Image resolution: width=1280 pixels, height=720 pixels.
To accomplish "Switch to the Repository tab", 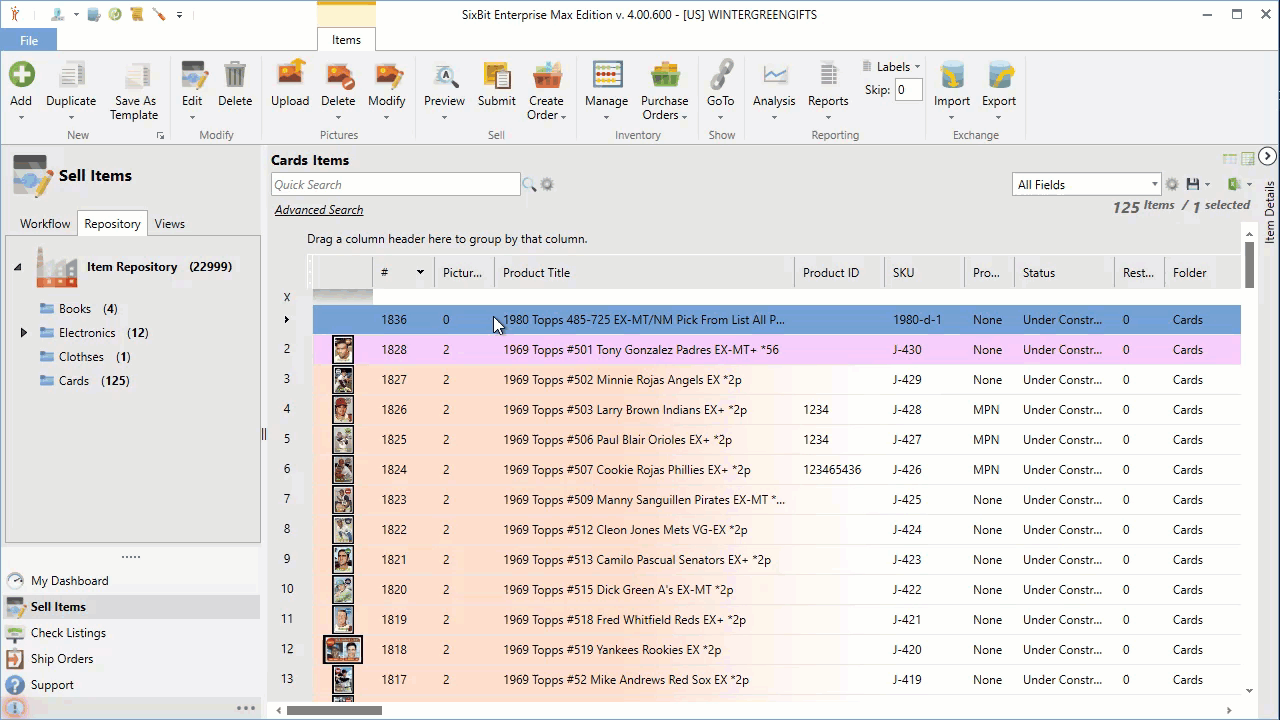I will click(112, 224).
